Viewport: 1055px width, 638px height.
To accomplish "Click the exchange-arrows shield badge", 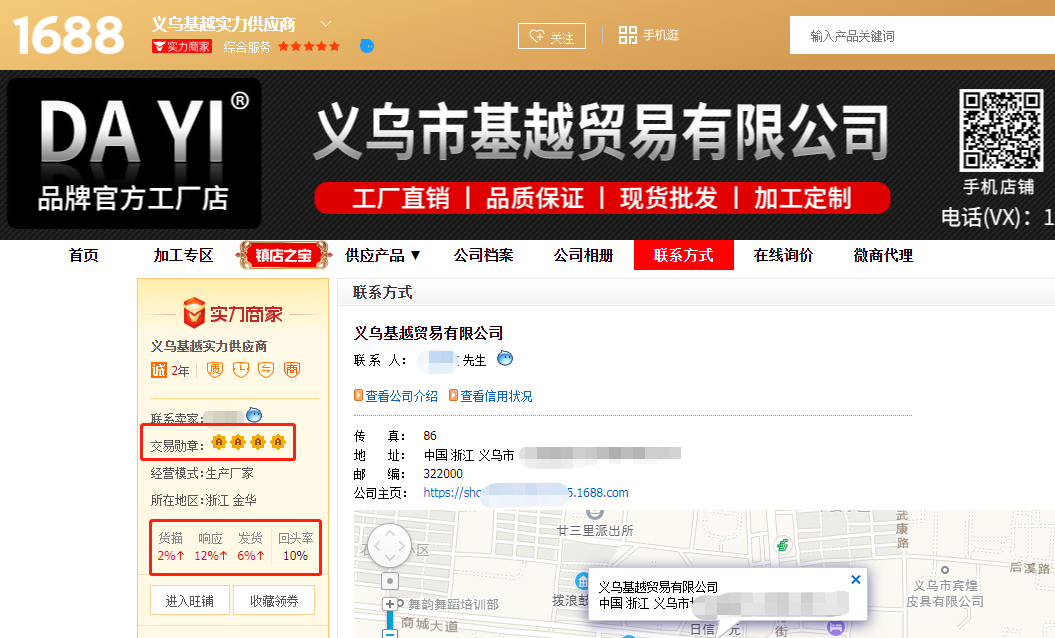I will coord(266,369).
